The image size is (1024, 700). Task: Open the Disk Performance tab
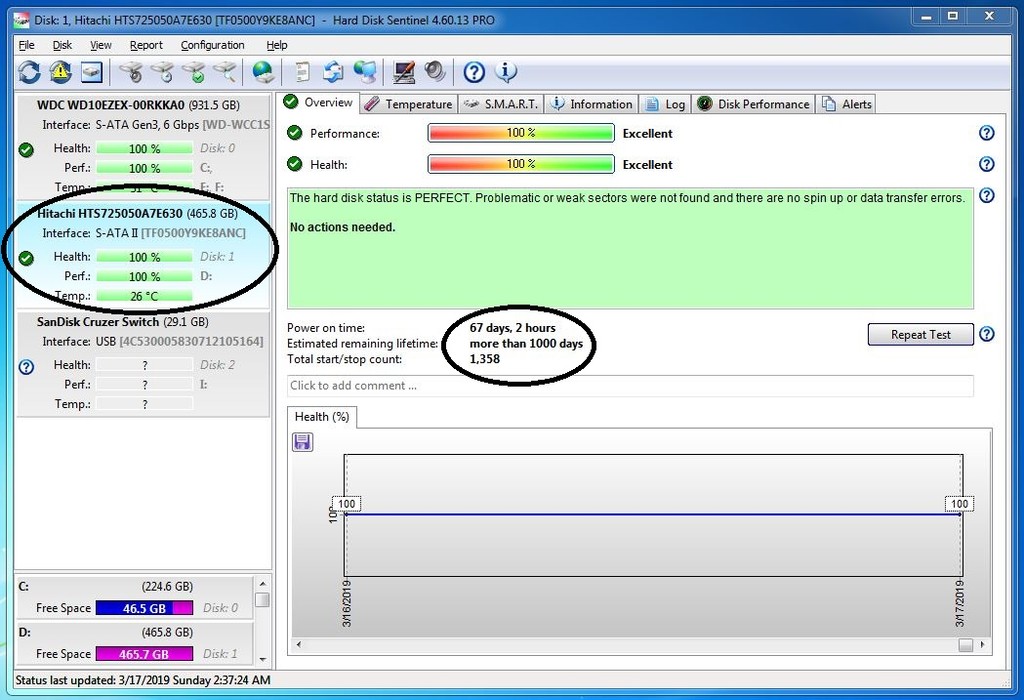point(753,104)
